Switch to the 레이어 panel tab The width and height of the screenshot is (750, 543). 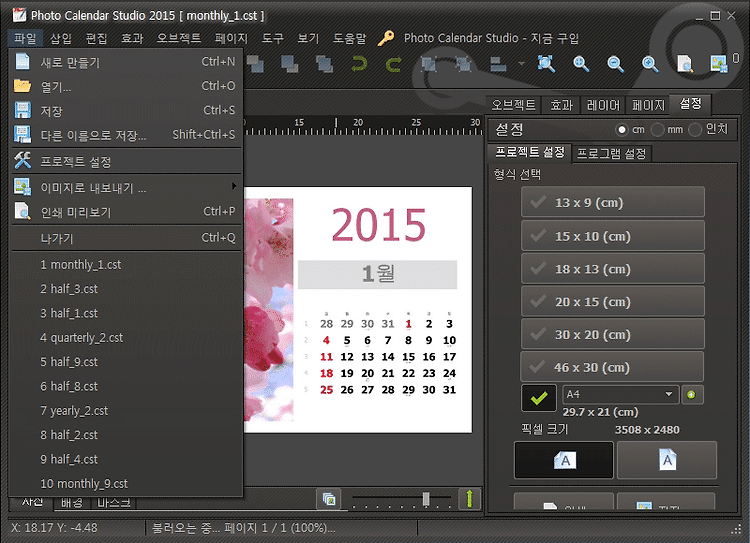pyautogui.click(x=603, y=105)
